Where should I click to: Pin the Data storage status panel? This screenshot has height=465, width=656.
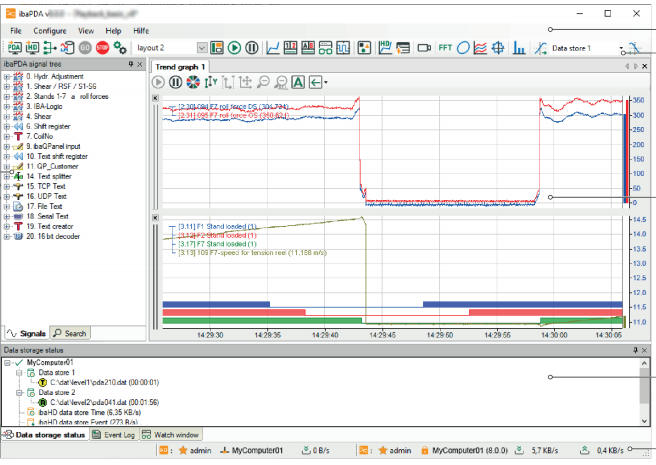634,350
